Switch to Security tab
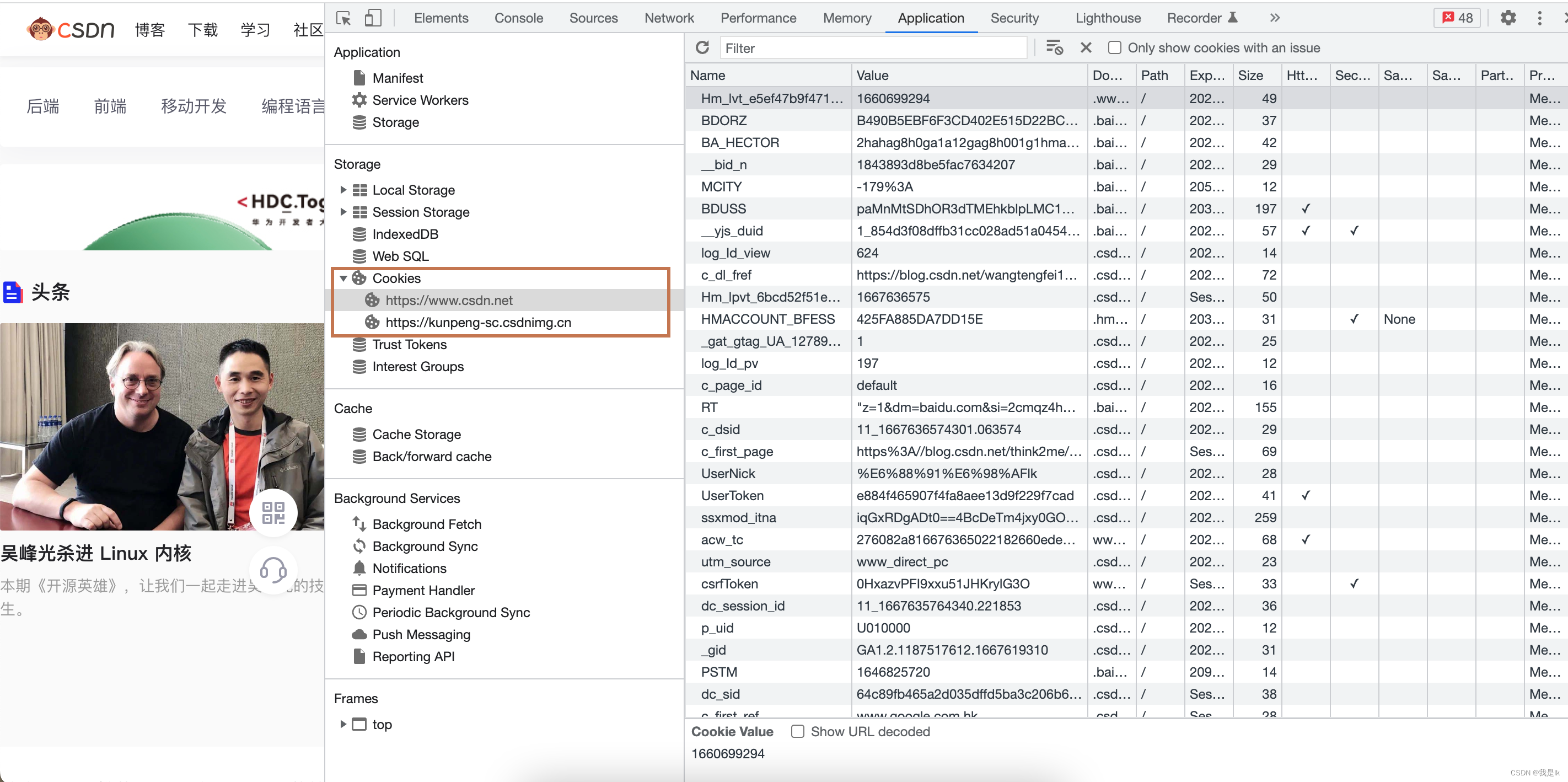Image resolution: width=1568 pixels, height=782 pixels. point(1014,18)
